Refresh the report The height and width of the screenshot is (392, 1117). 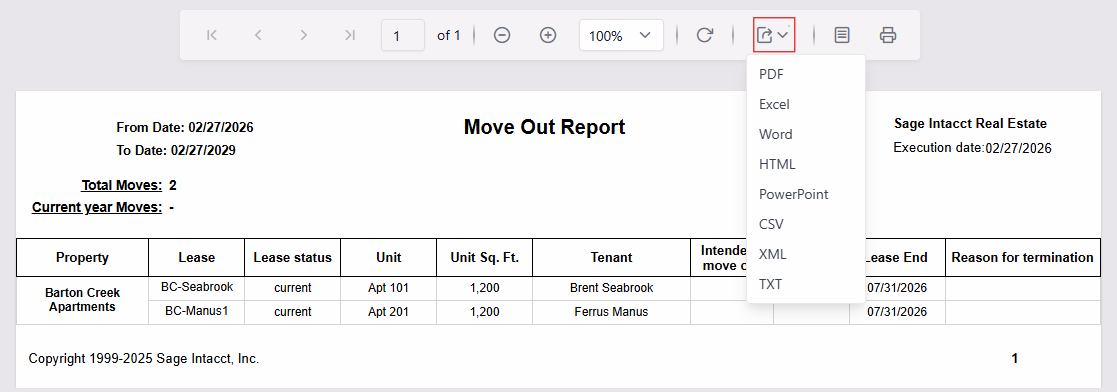click(x=705, y=35)
